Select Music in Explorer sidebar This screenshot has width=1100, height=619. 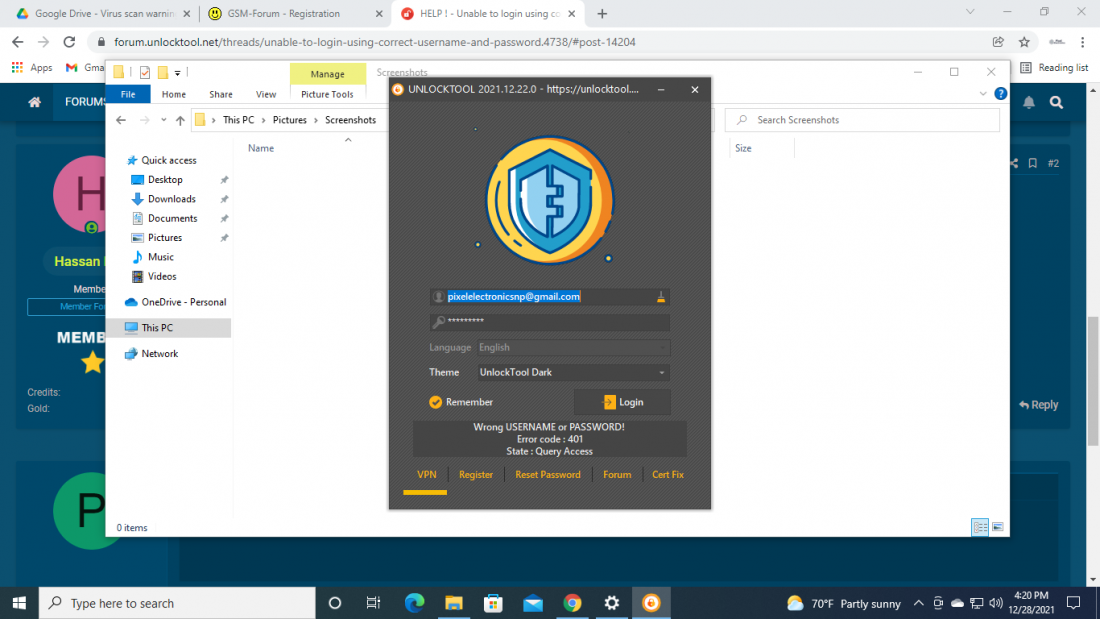pos(160,257)
